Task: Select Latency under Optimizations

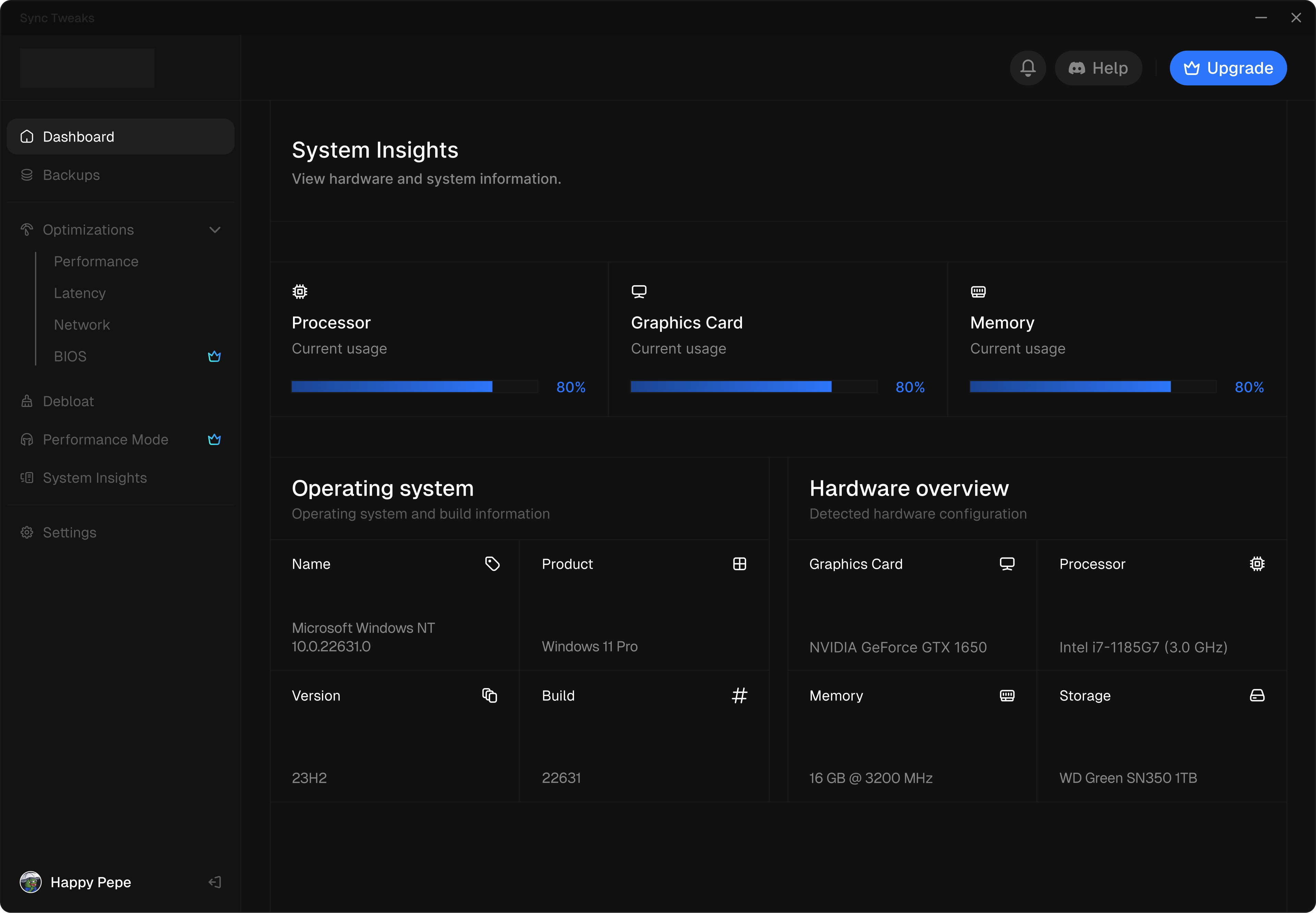Action: (80, 293)
